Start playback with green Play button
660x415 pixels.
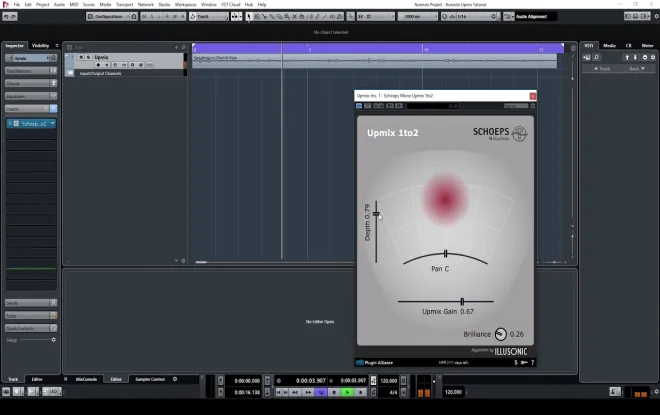[347, 392]
